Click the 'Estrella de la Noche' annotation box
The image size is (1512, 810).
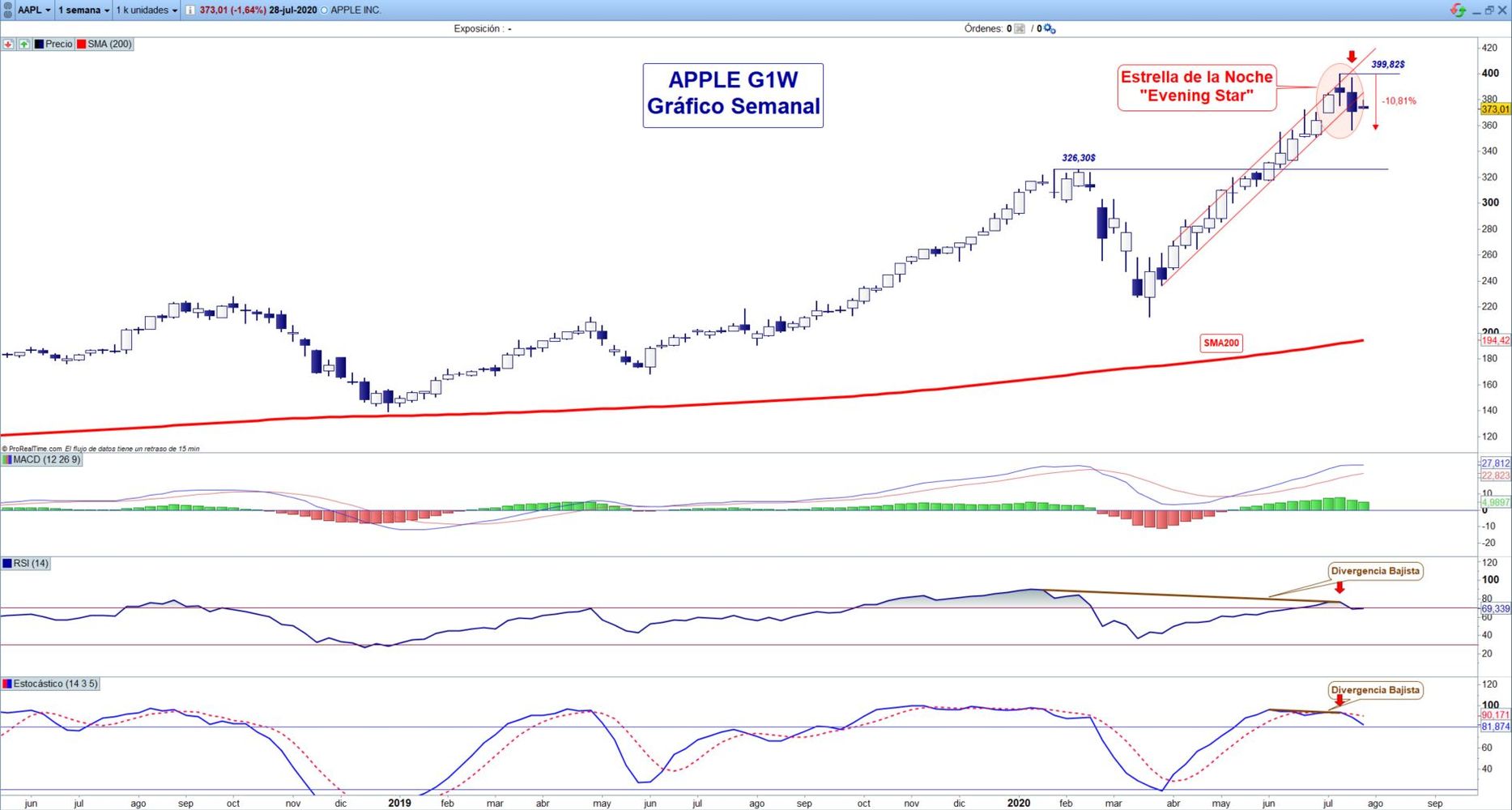click(x=1196, y=87)
